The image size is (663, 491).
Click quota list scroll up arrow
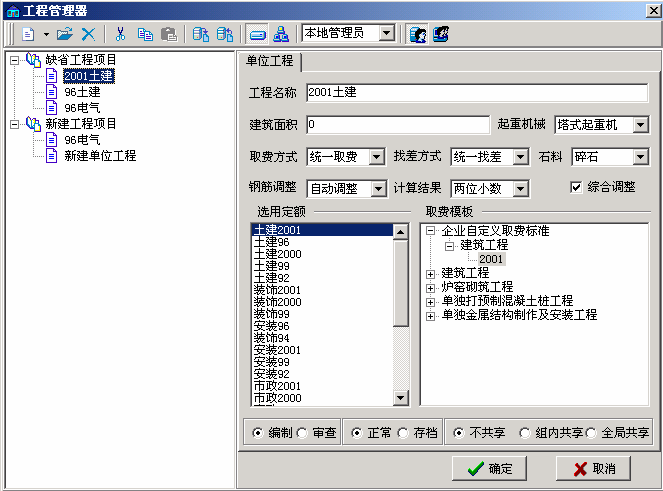point(400,232)
